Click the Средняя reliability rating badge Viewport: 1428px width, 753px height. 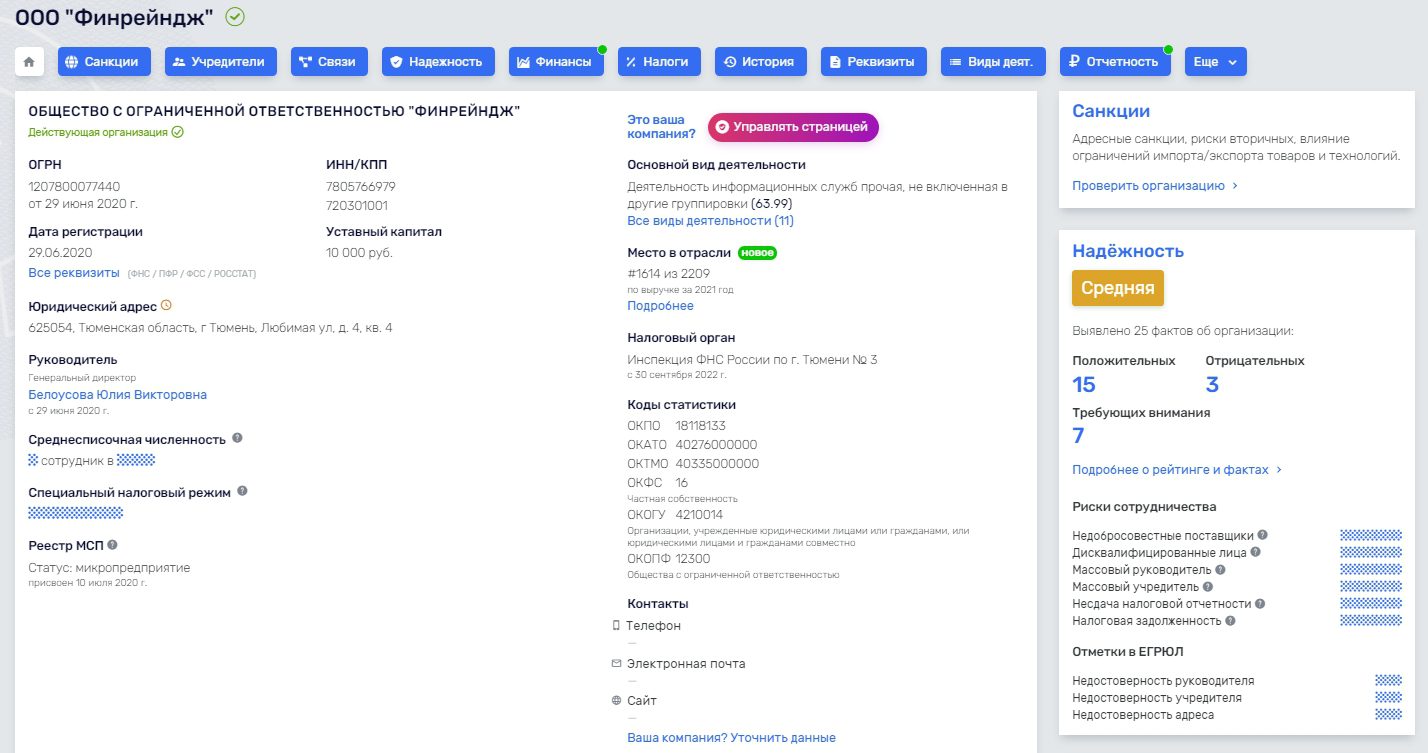point(1118,288)
